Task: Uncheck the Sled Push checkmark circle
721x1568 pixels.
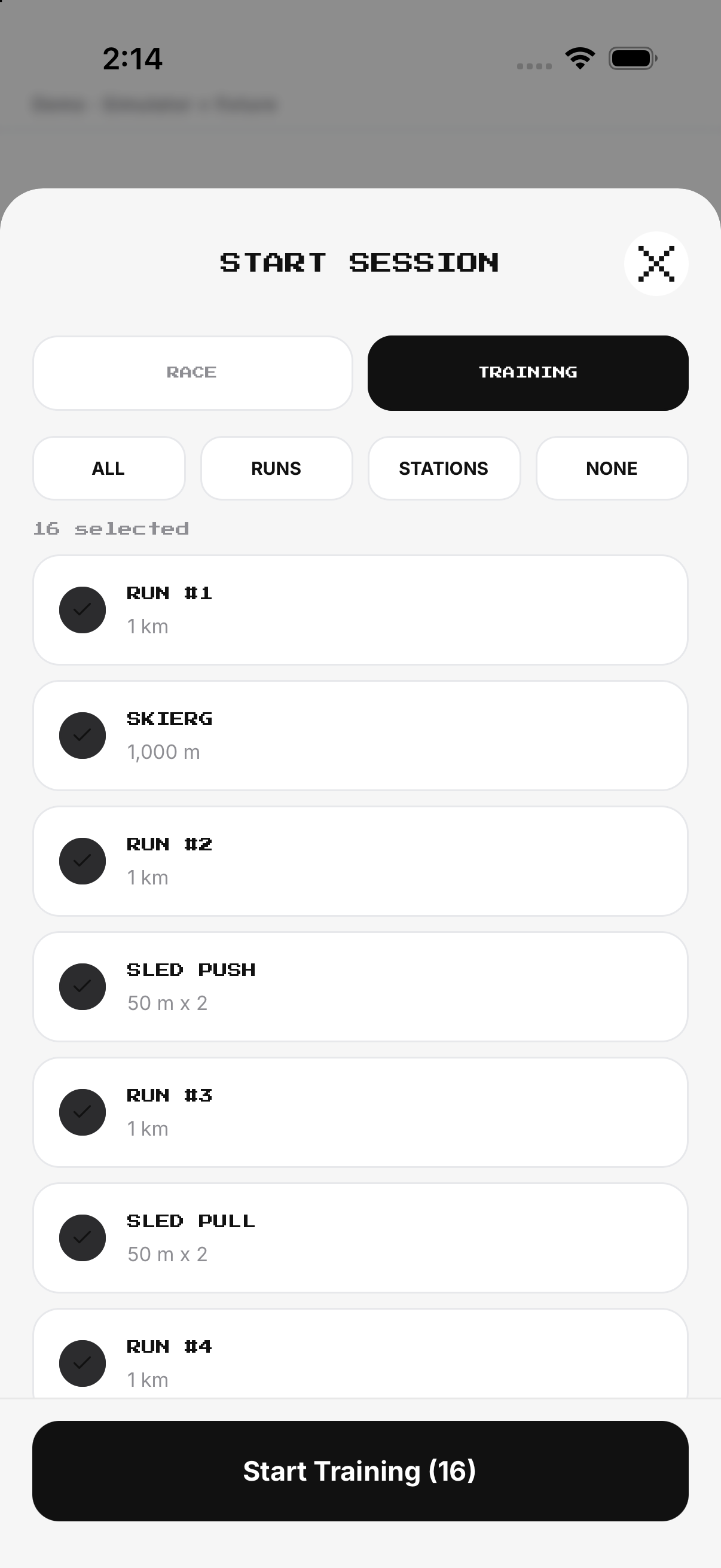Action: pyautogui.click(x=82, y=987)
